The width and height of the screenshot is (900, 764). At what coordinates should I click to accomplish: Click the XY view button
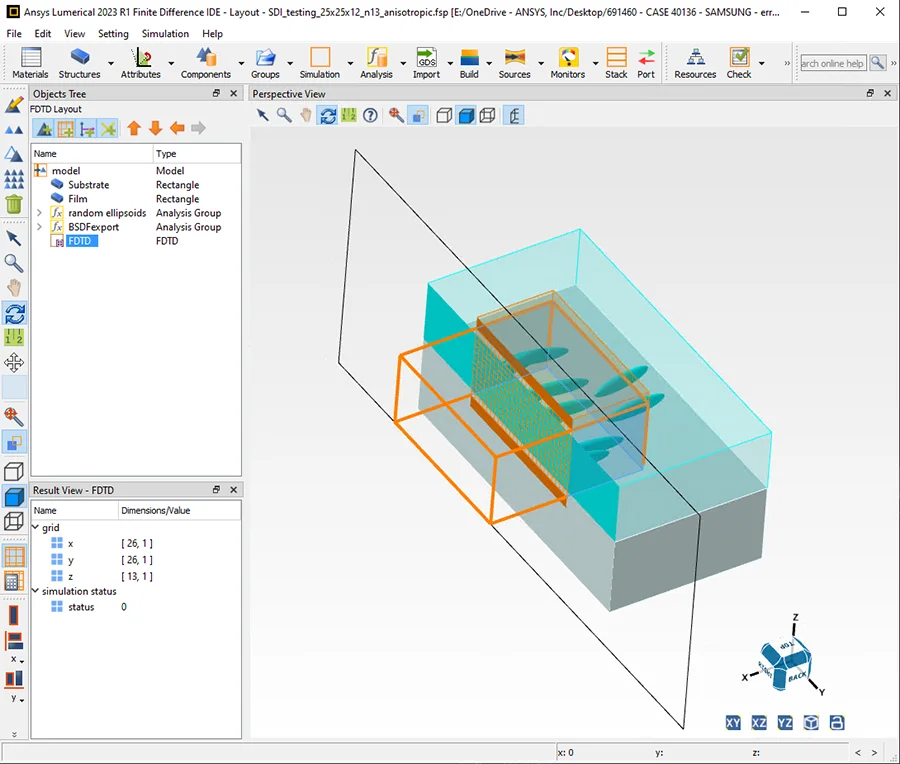point(733,723)
